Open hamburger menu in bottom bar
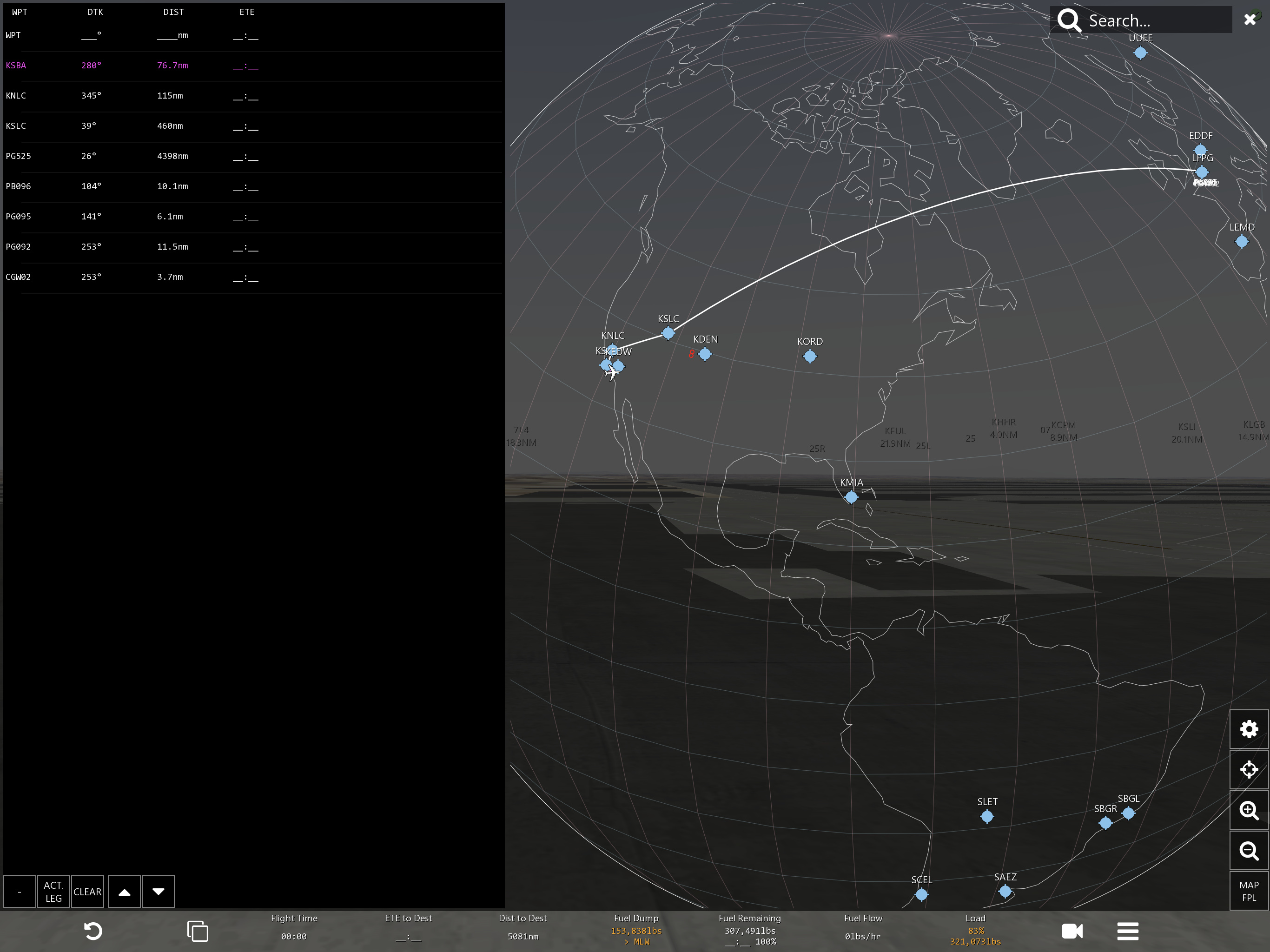 coord(1128,931)
